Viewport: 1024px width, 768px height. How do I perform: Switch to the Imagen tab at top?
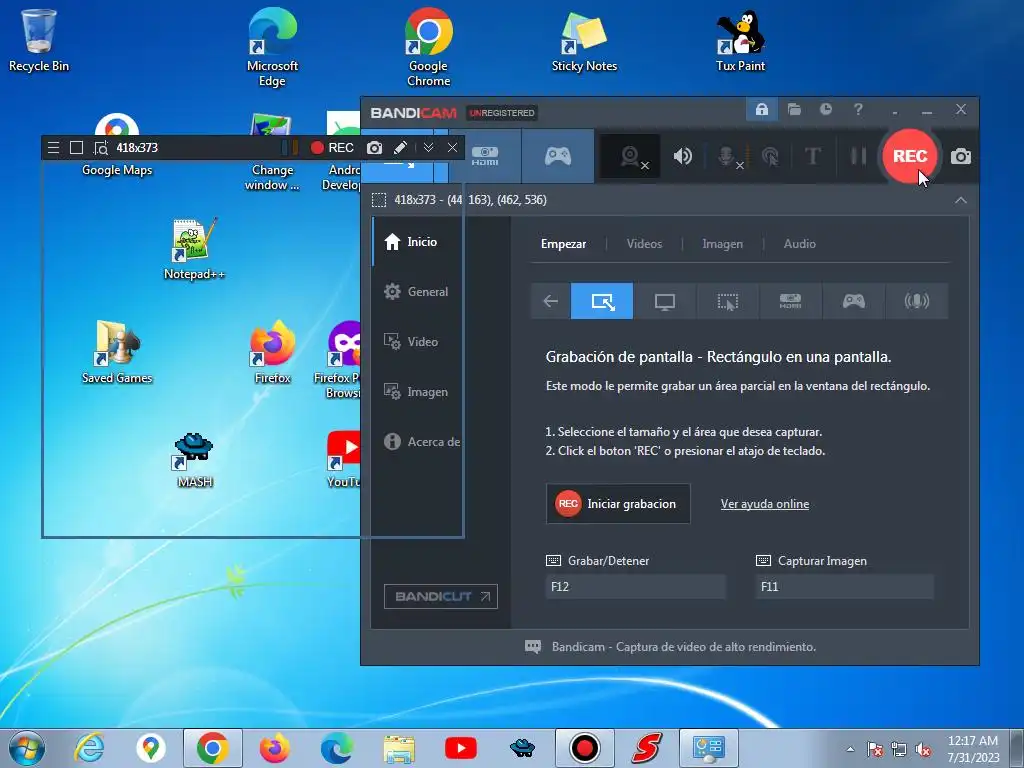click(722, 244)
